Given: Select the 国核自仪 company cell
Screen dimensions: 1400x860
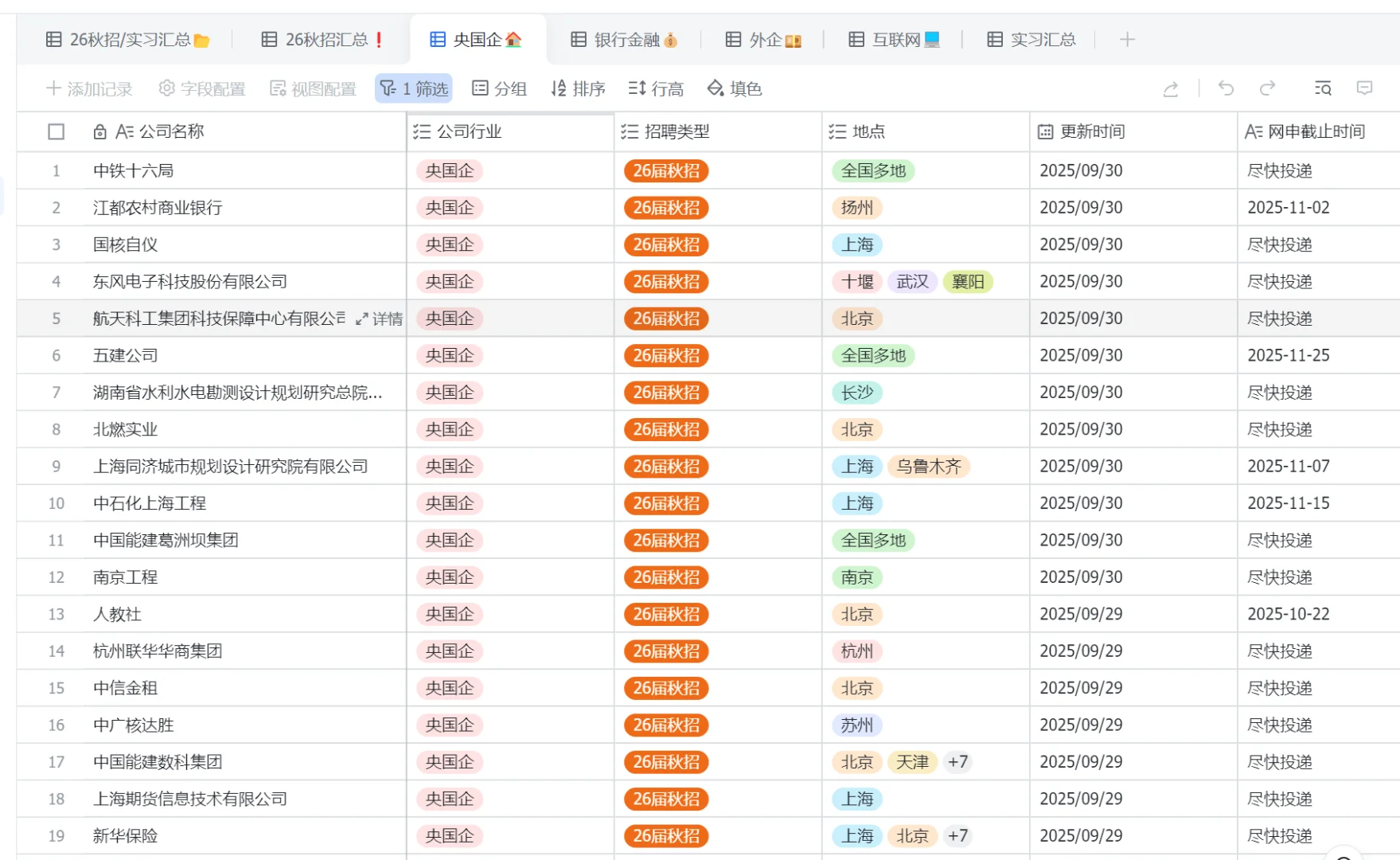Looking at the screenshot, I should point(247,244).
